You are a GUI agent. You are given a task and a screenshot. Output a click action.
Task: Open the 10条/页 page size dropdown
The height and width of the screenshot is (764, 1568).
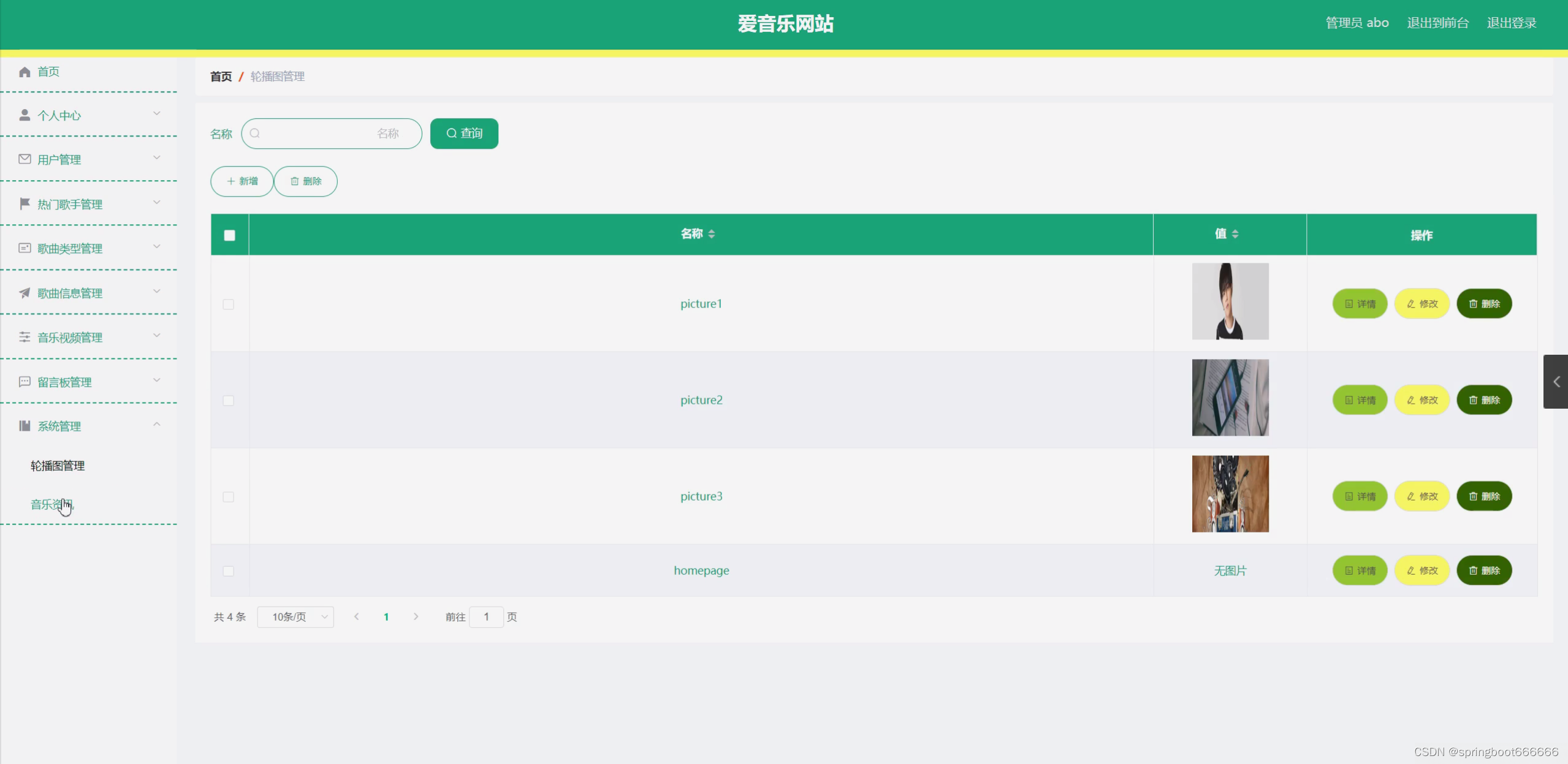click(295, 617)
